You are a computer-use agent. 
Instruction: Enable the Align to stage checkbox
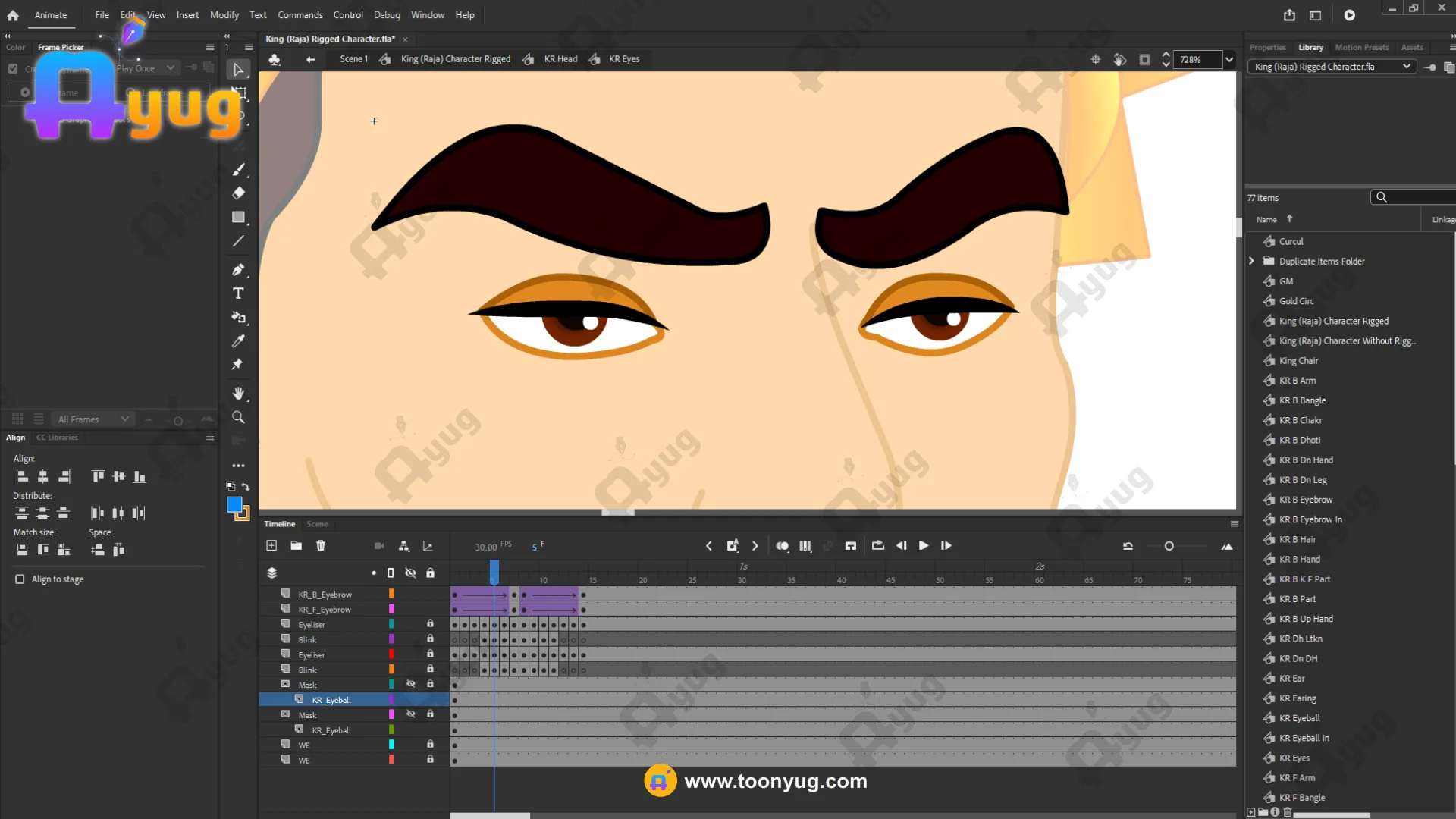click(20, 579)
